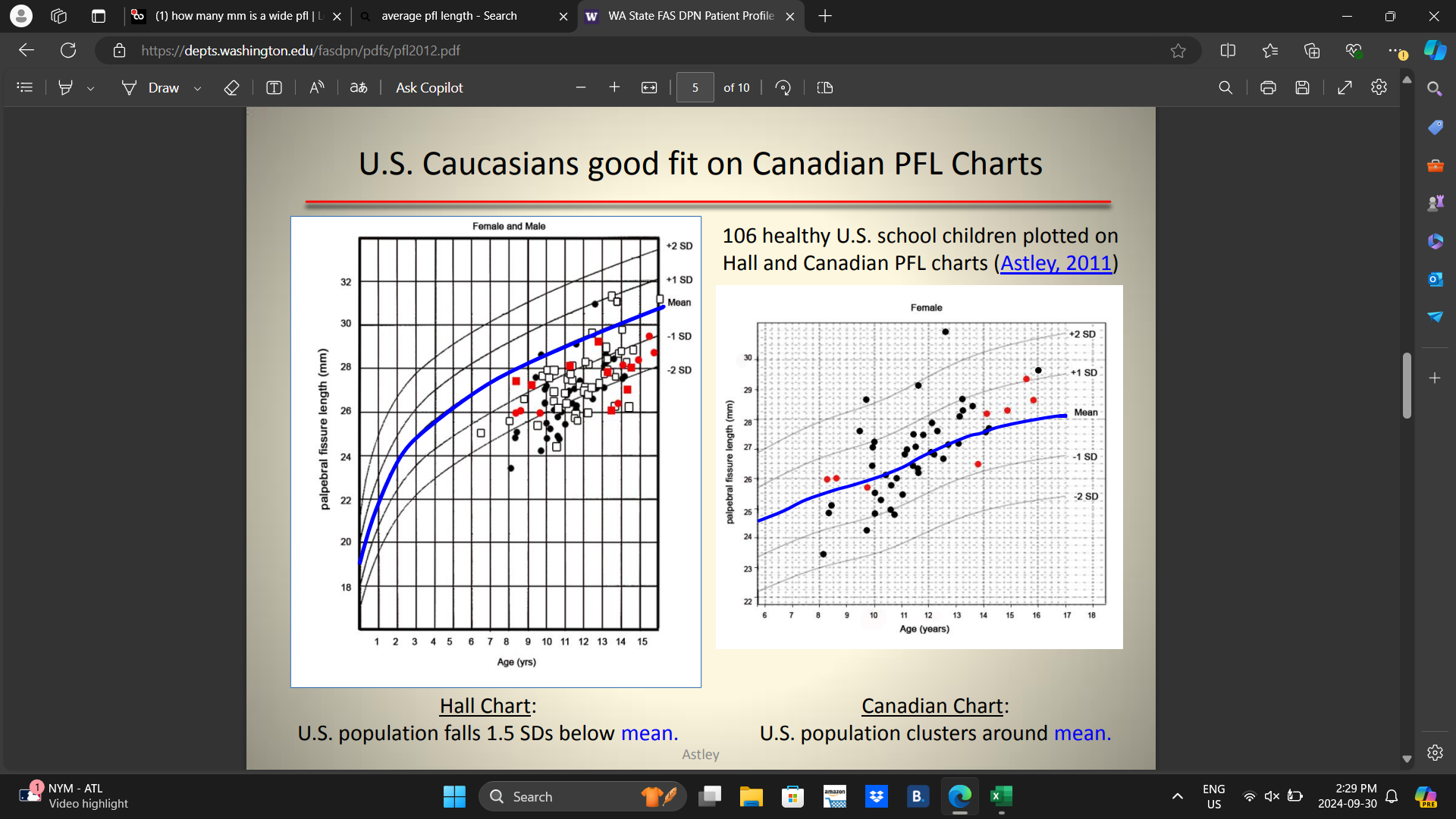Toggle the page view layout

tap(824, 87)
